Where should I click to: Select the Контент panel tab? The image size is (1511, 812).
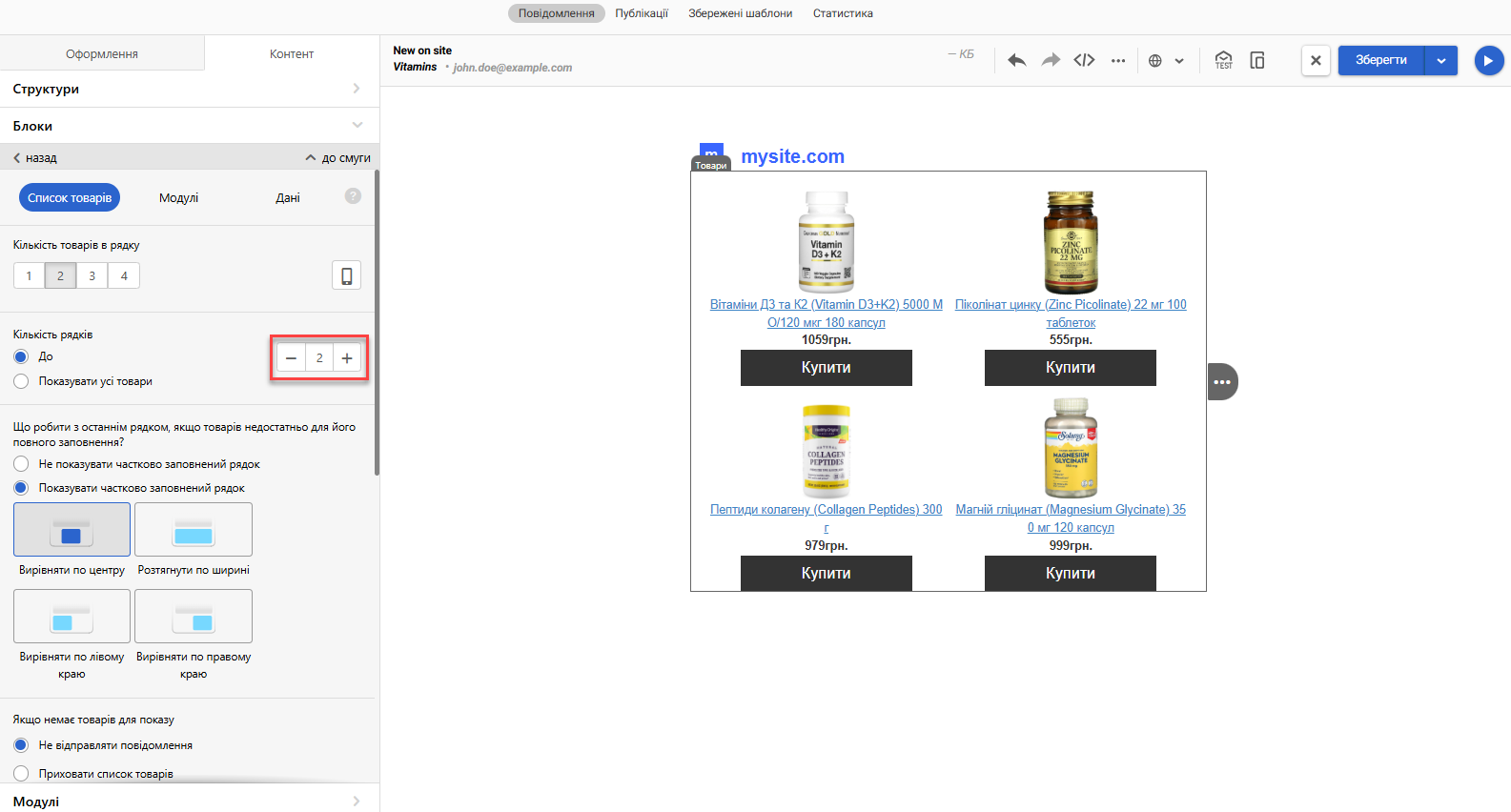292,53
